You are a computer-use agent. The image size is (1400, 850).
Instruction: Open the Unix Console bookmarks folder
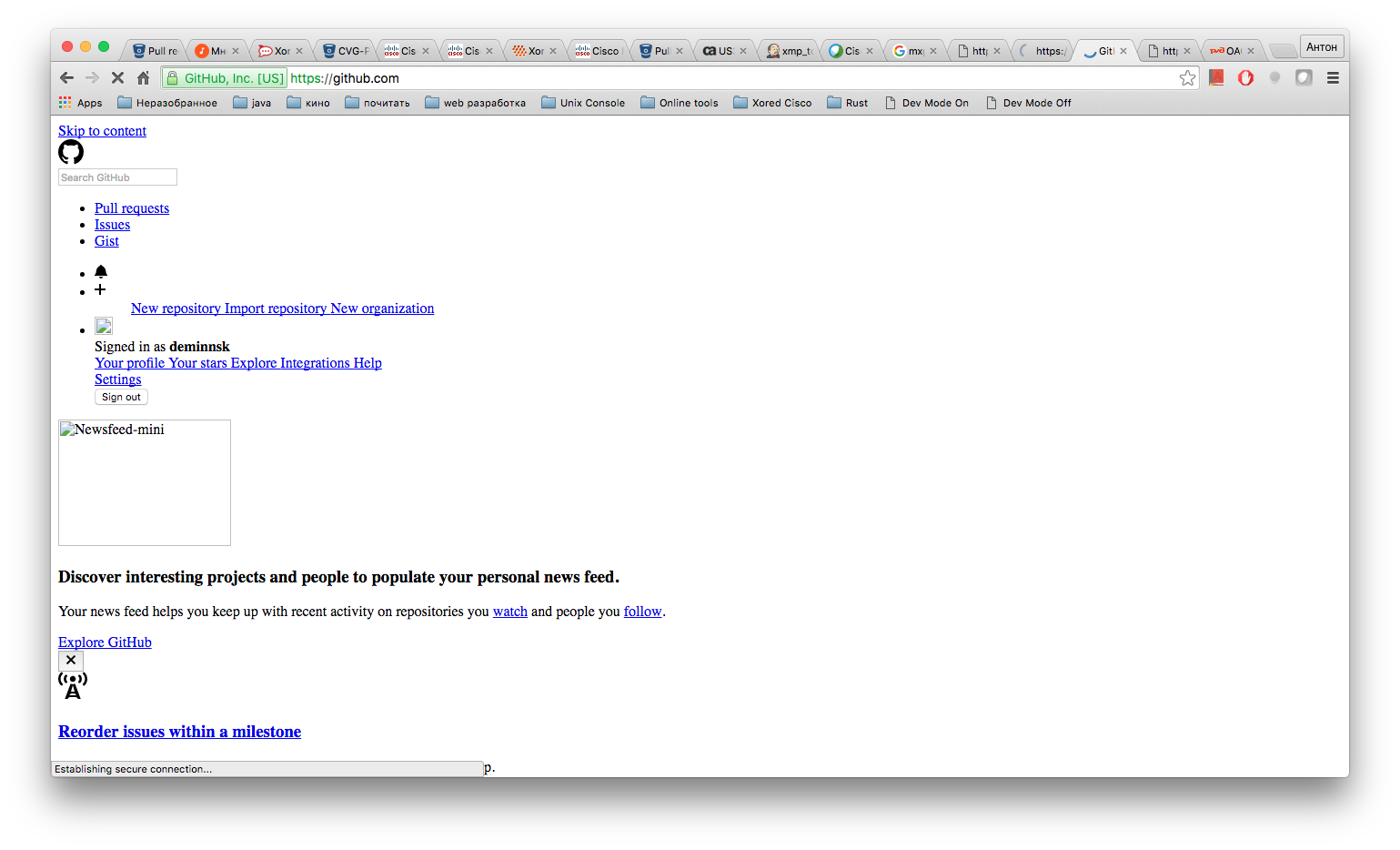583,103
